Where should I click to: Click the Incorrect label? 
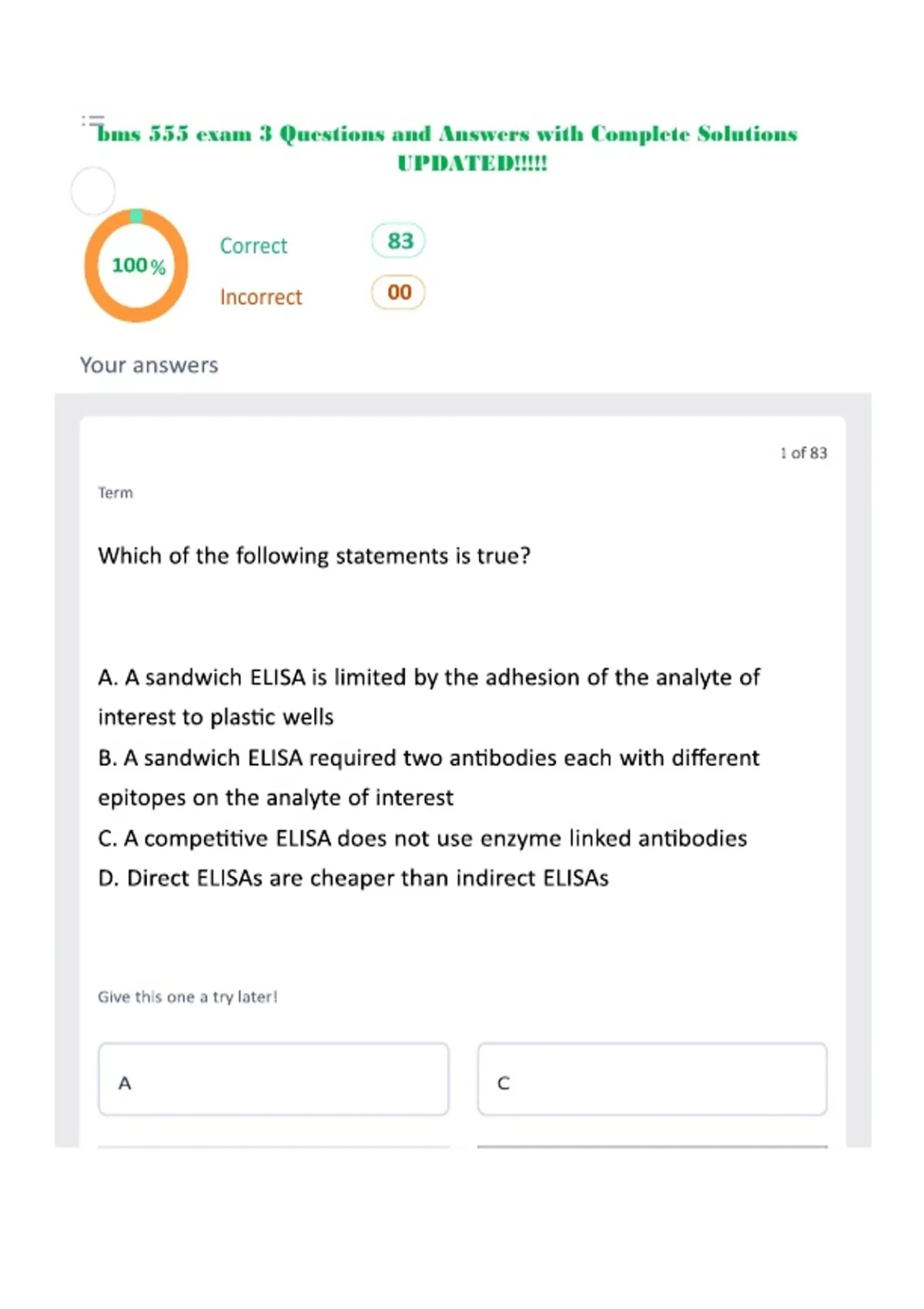(x=261, y=297)
